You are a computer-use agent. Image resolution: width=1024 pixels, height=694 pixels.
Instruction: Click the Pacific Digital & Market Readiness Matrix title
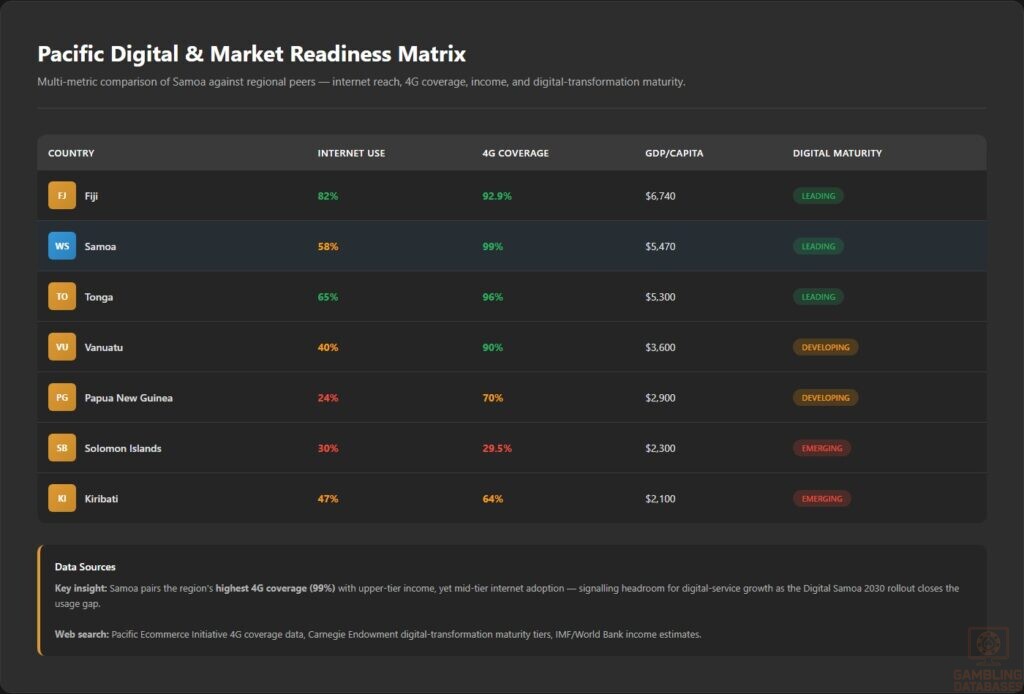251,54
